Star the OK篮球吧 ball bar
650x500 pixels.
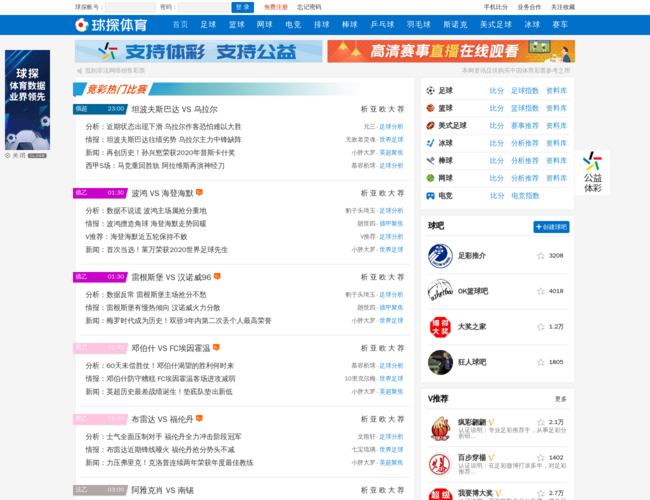coord(541,291)
